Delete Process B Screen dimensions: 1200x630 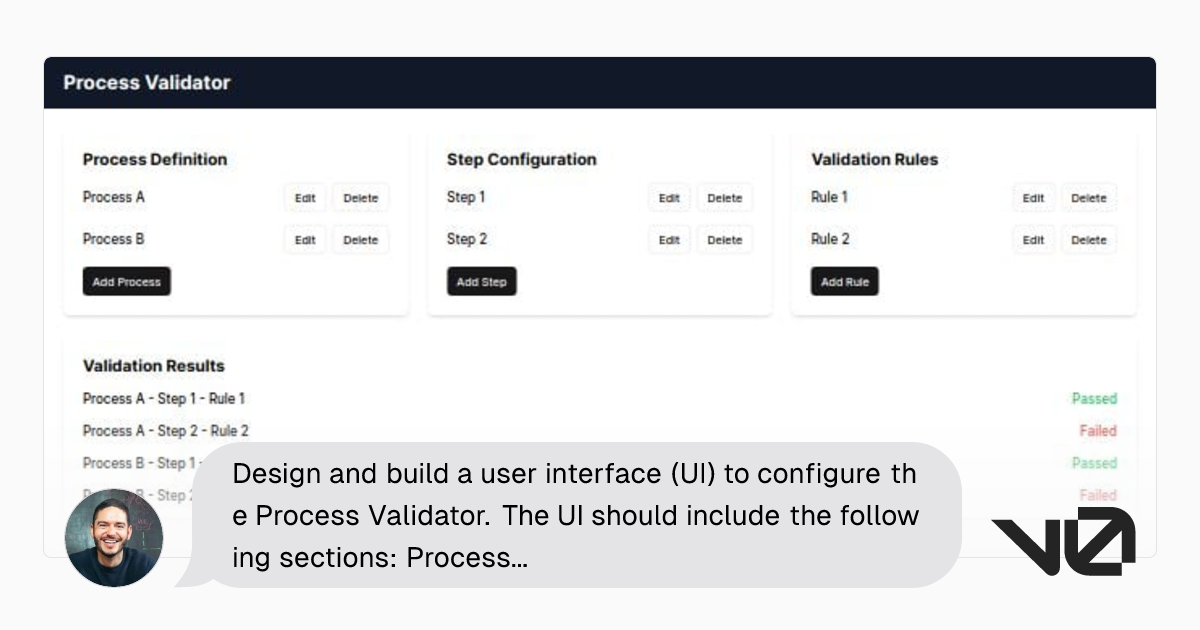pyautogui.click(x=360, y=239)
